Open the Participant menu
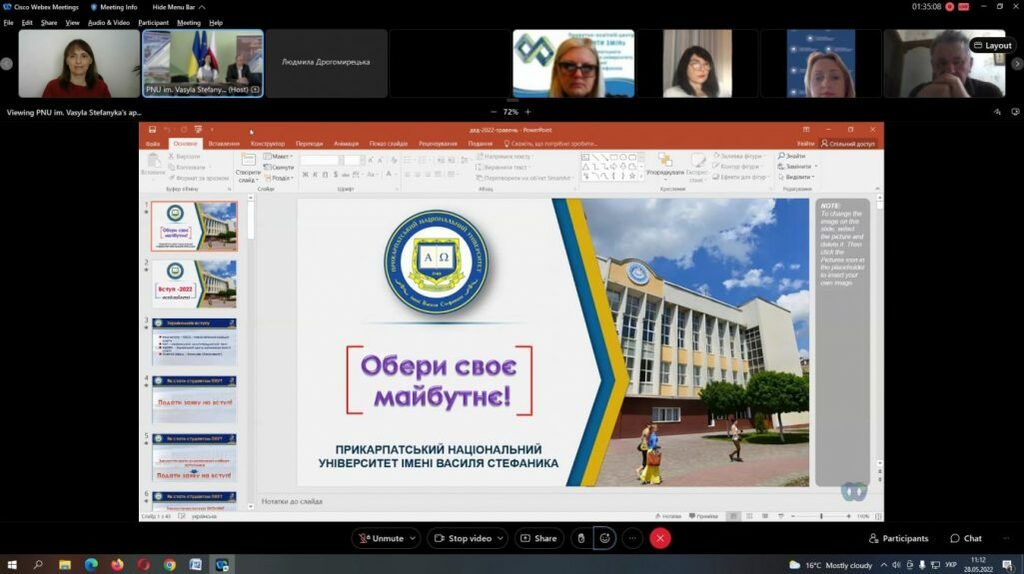This screenshot has width=1024, height=574. pos(153,22)
